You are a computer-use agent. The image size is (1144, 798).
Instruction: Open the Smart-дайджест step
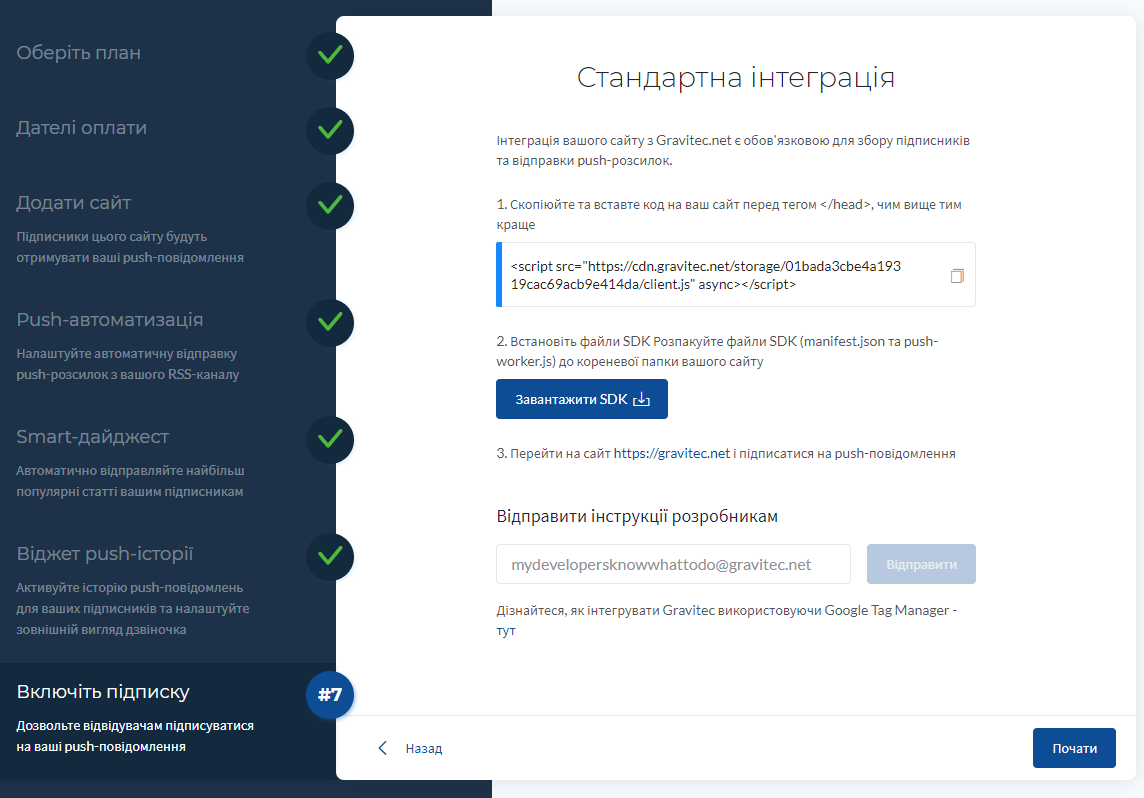[93, 436]
